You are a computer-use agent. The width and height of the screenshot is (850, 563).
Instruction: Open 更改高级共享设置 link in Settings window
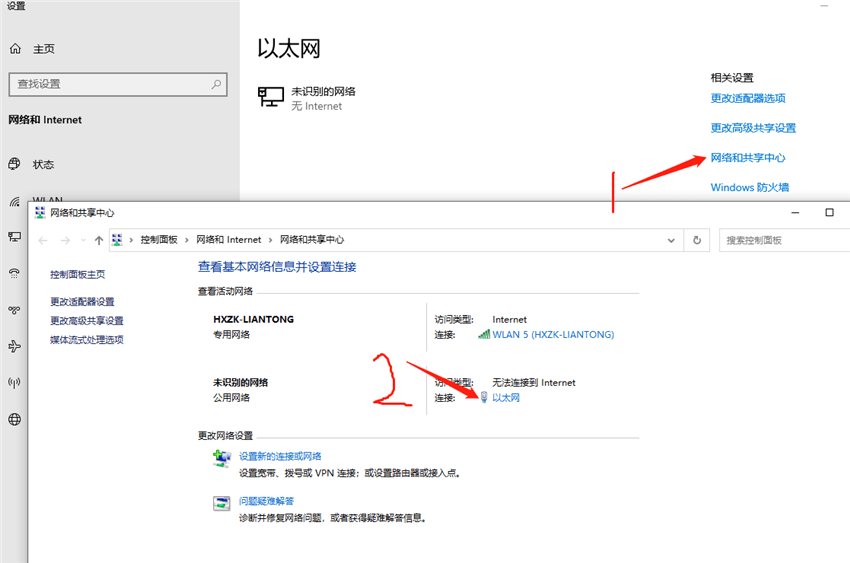click(x=753, y=128)
